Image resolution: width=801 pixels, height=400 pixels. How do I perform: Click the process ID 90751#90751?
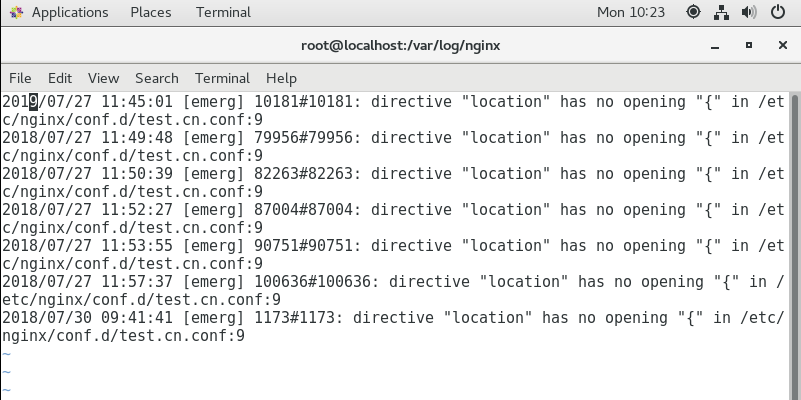click(x=303, y=246)
